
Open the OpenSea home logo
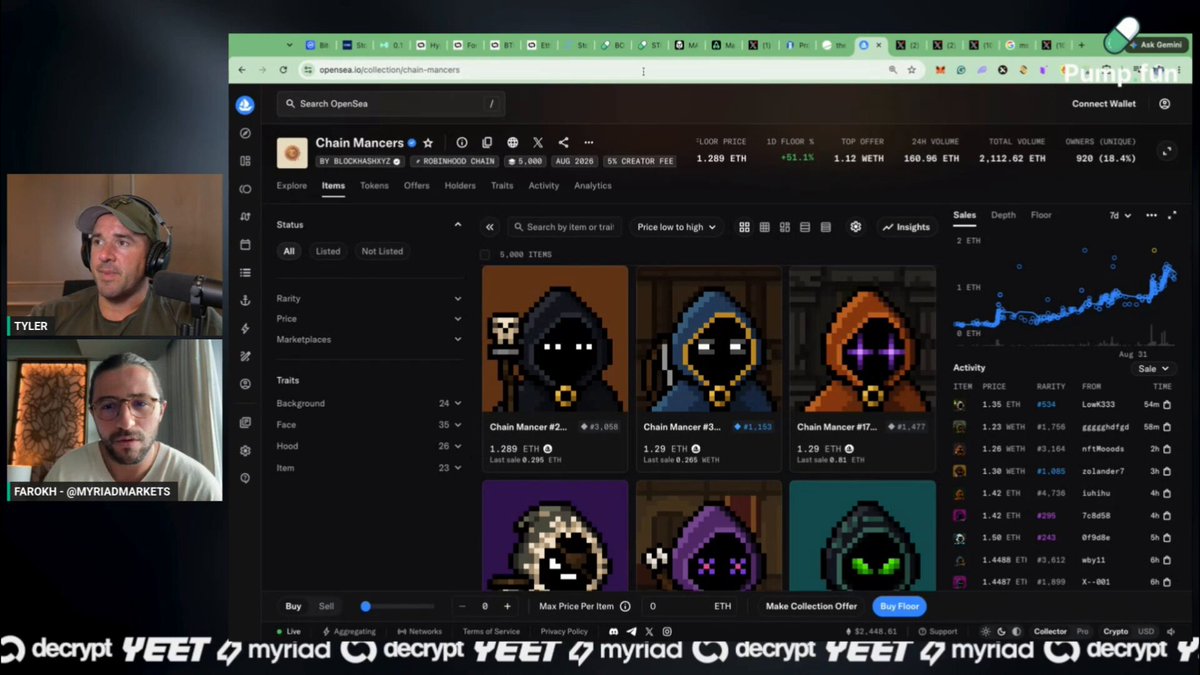point(245,104)
